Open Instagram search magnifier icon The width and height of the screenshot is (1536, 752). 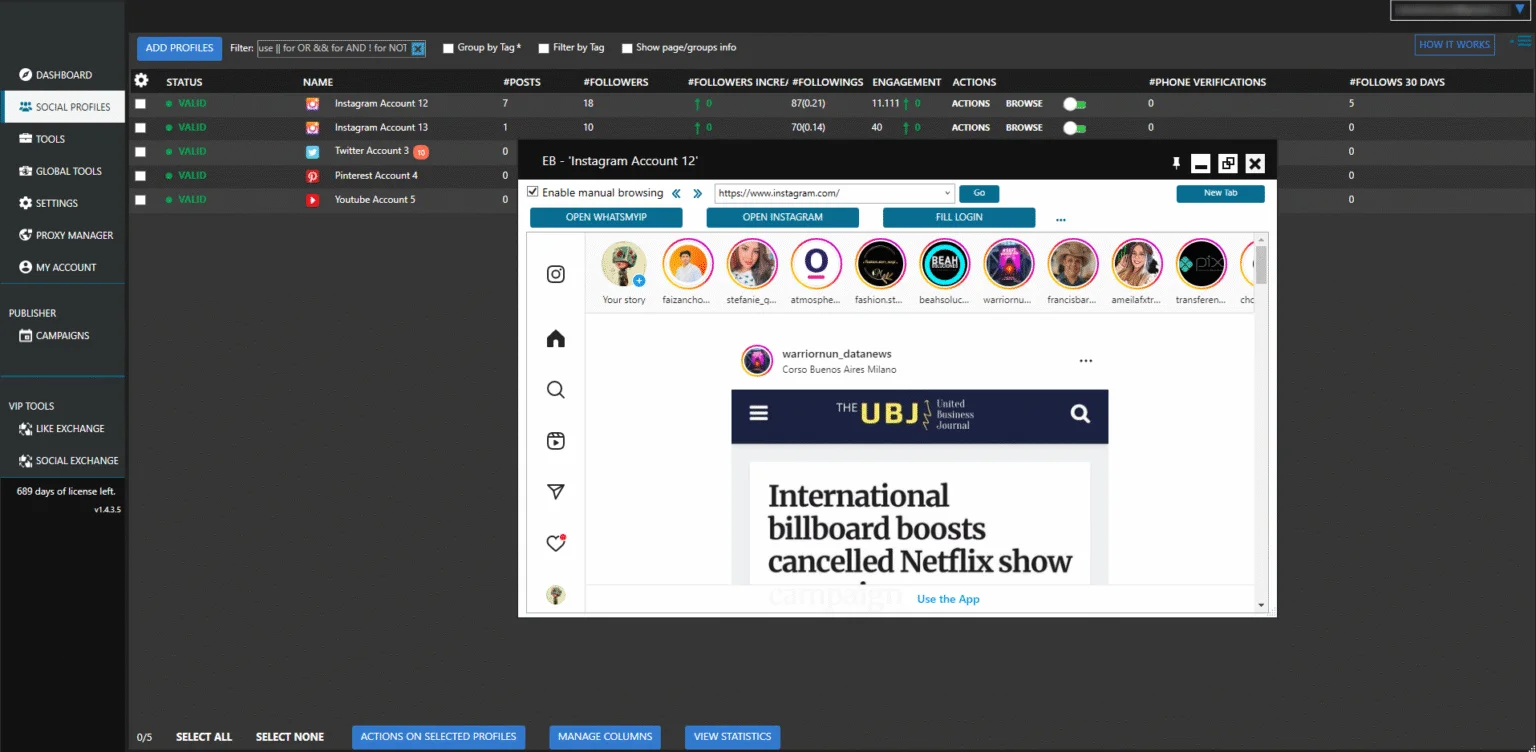click(556, 390)
